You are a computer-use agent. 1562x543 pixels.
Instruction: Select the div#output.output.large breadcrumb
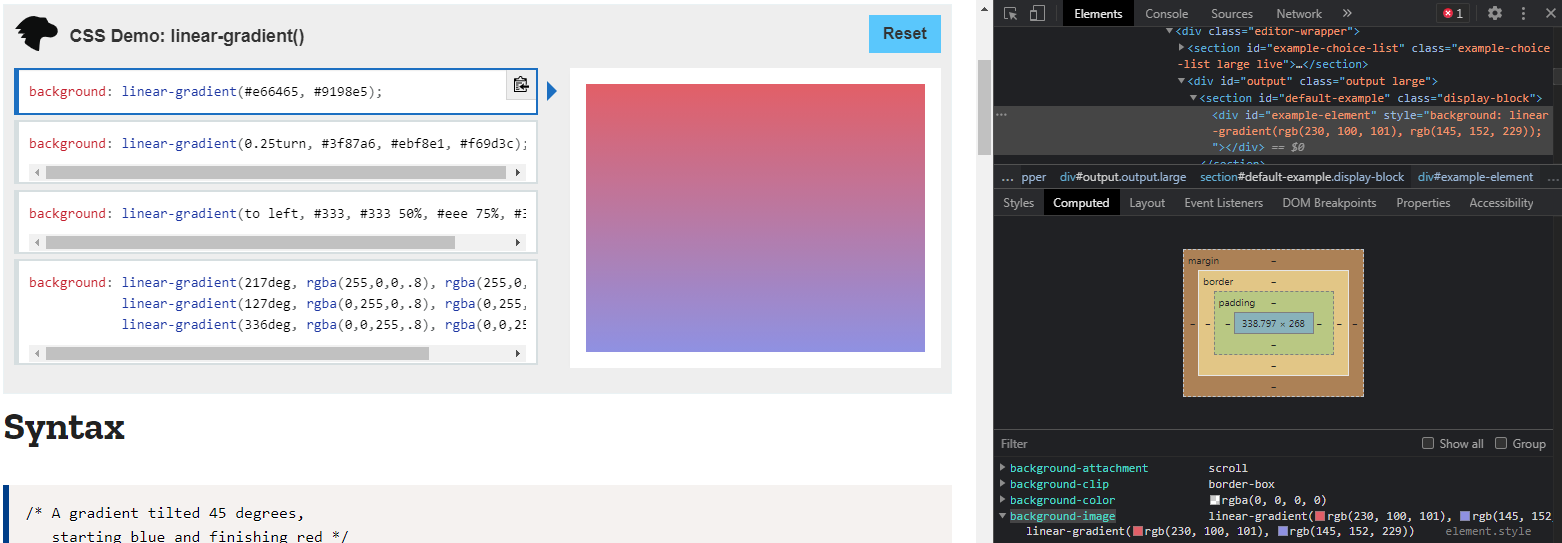(x=1123, y=177)
